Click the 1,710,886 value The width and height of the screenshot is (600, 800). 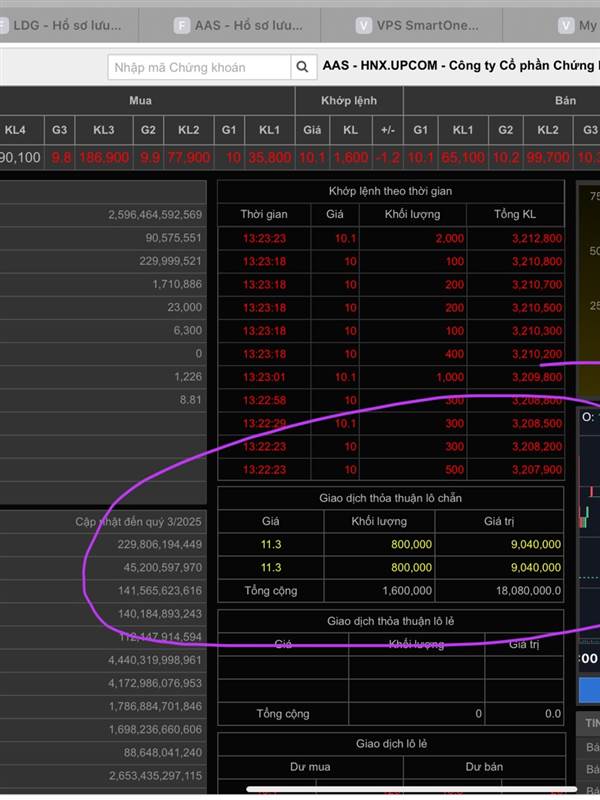tap(177, 284)
